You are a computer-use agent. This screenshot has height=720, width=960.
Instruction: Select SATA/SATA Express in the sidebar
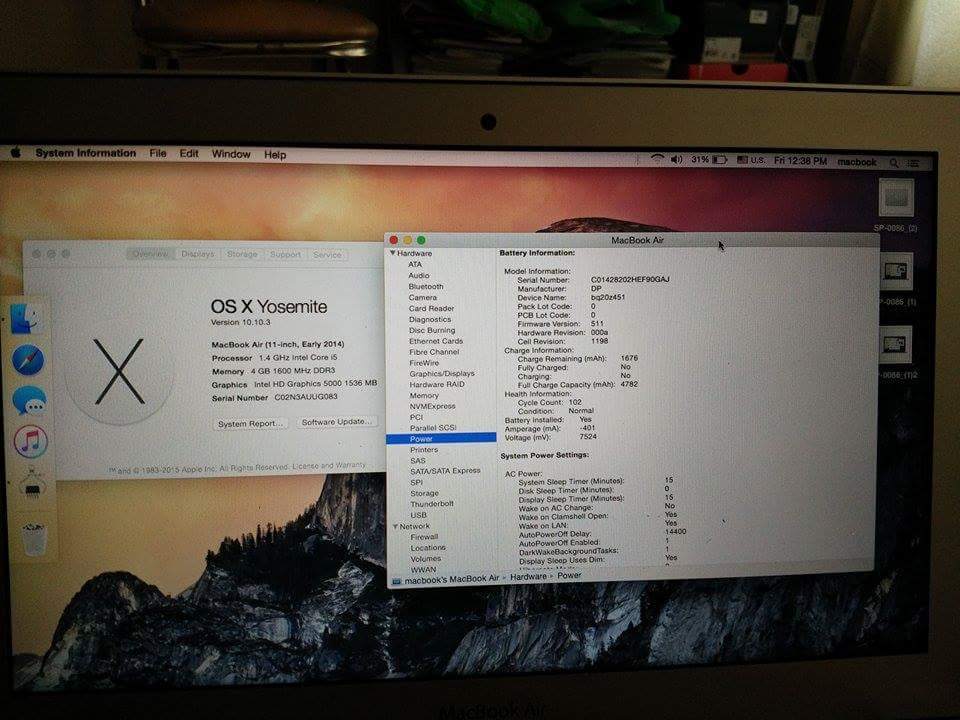pyautogui.click(x=445, y=471)
